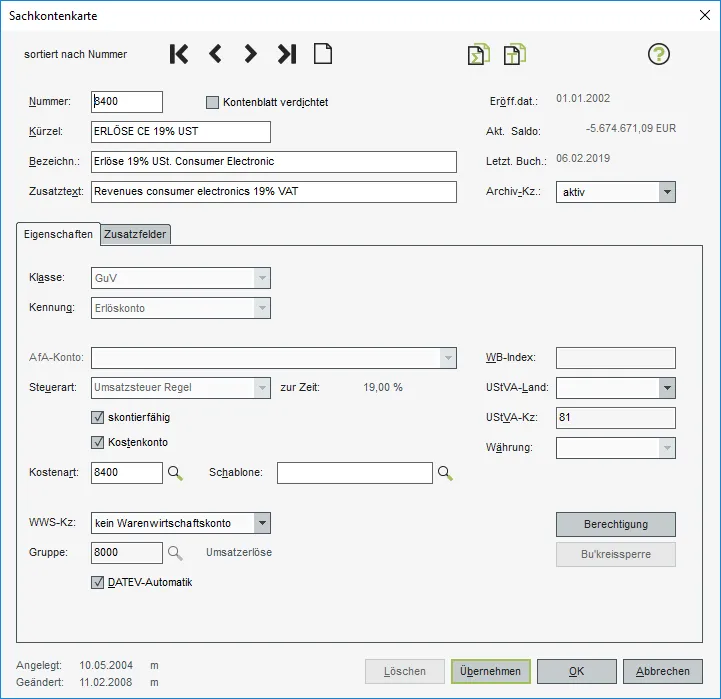
Task: Focus the Nummer input field
Action: coord(127,102)
